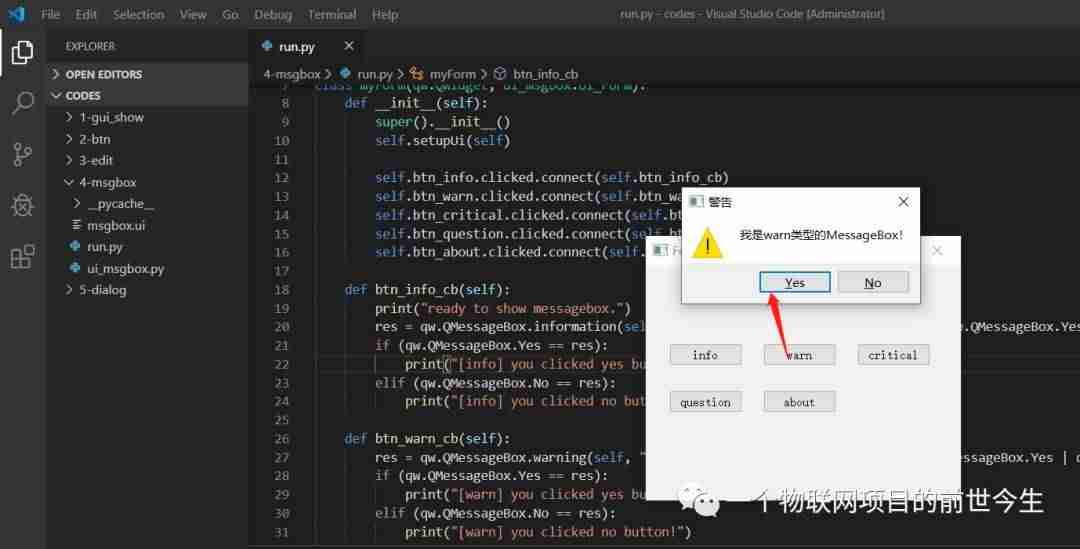Open the View menu
This screenshot has height=549, width=1080.
(193, 14)
